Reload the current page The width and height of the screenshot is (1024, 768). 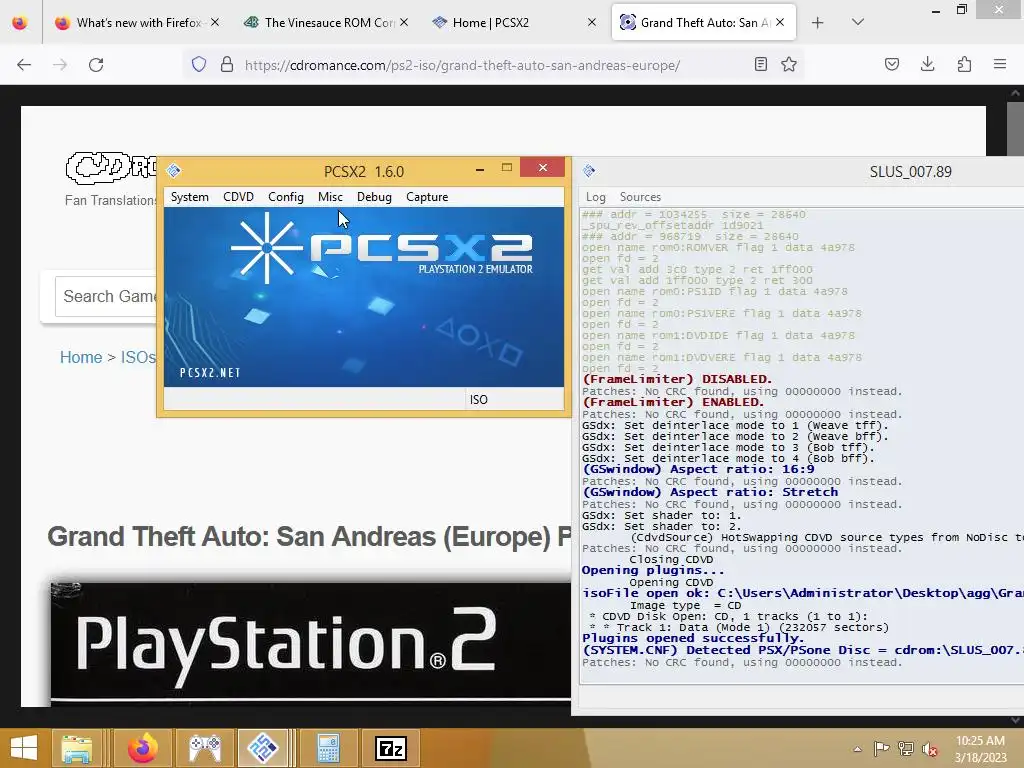pyautogui.click(x=96, y=65)
